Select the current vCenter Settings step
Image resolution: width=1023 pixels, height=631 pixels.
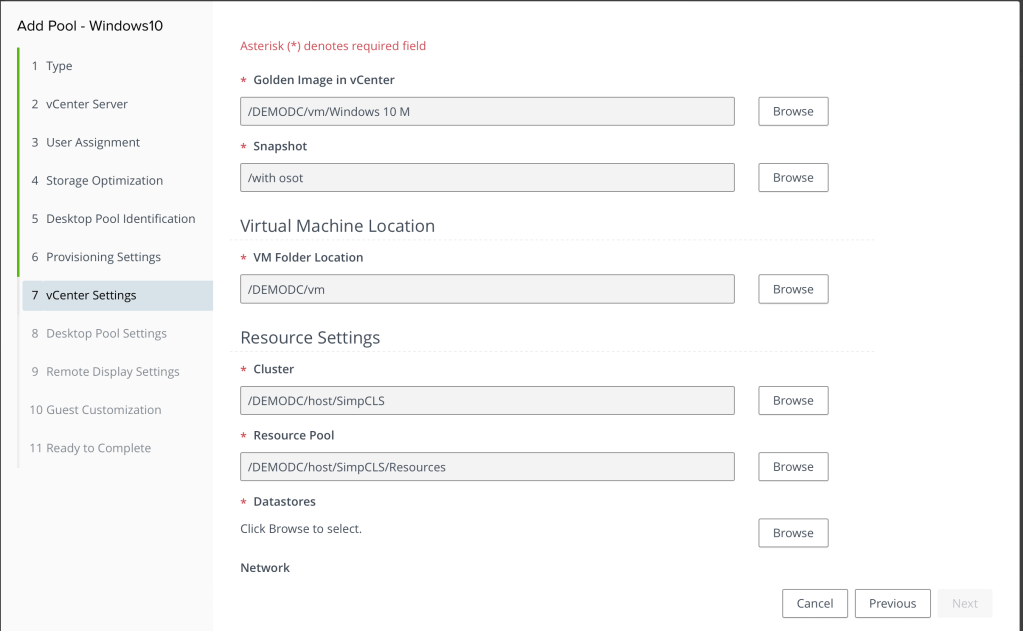coord(91,295)
